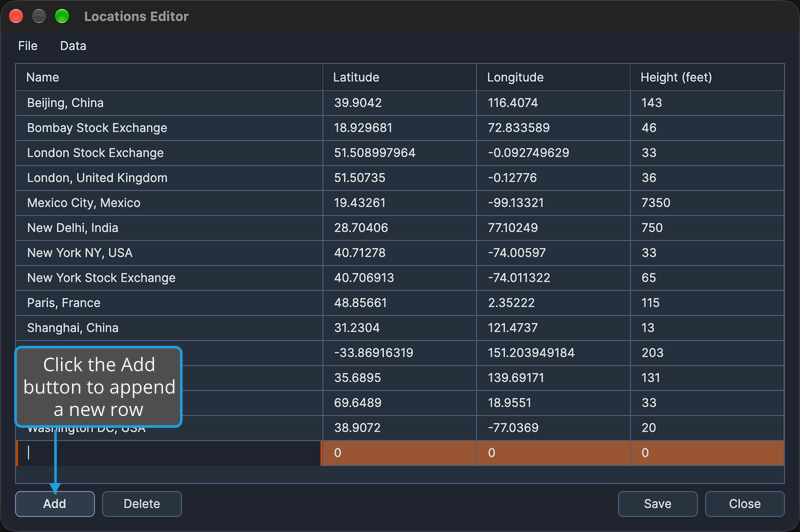Click height value 20
The width and height of the screenshot is (800, 532).
point(648,428)
